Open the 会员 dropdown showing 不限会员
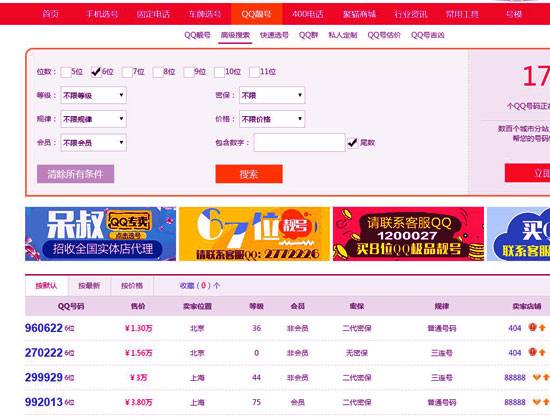 [x=93, y=143]
